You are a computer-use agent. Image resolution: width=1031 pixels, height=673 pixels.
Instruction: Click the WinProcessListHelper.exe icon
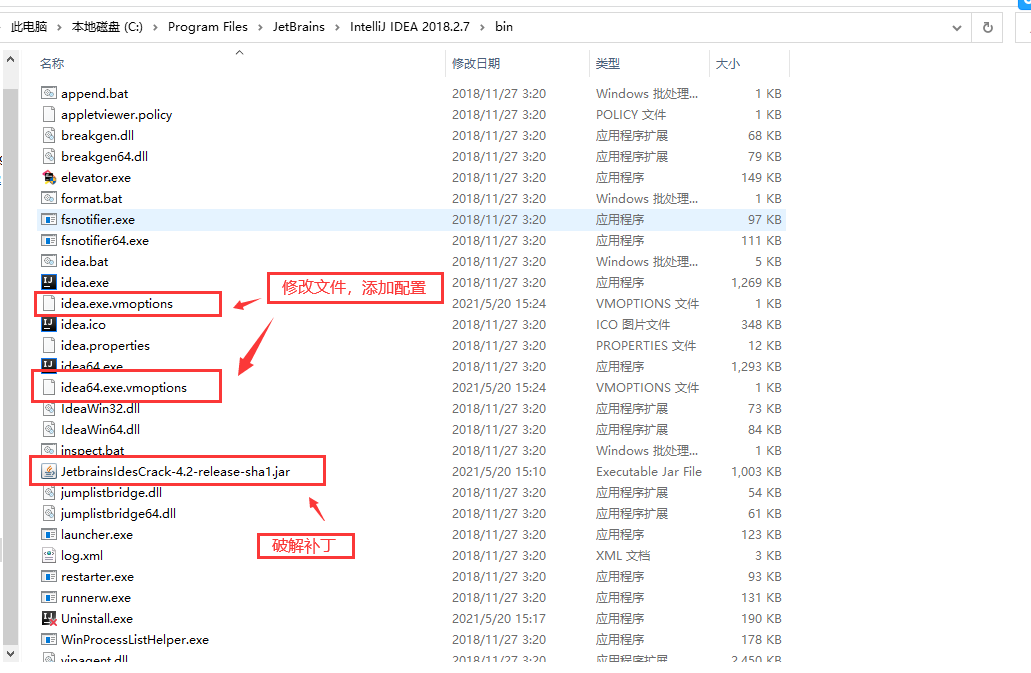coord(49,640)
